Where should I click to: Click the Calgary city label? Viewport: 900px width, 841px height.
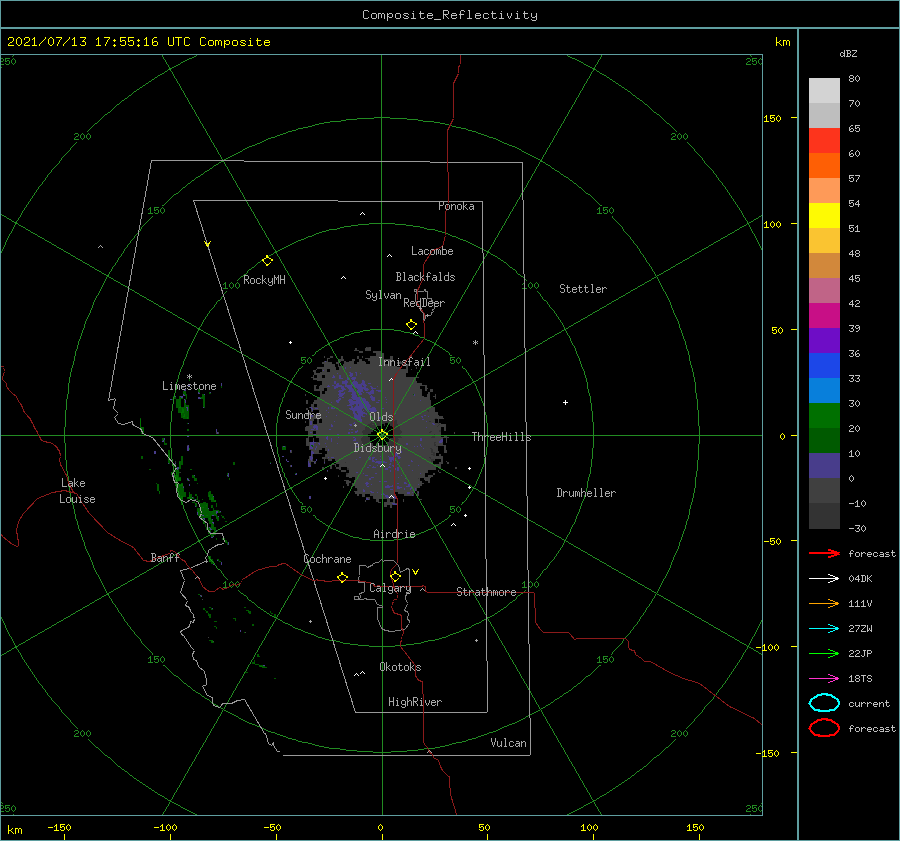point(390,588)
